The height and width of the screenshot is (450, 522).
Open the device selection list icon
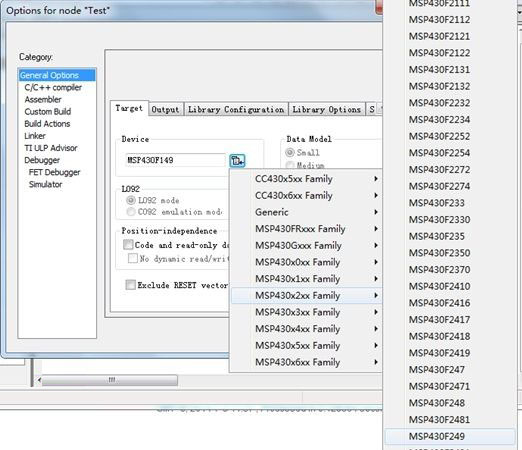pos(237,161)
